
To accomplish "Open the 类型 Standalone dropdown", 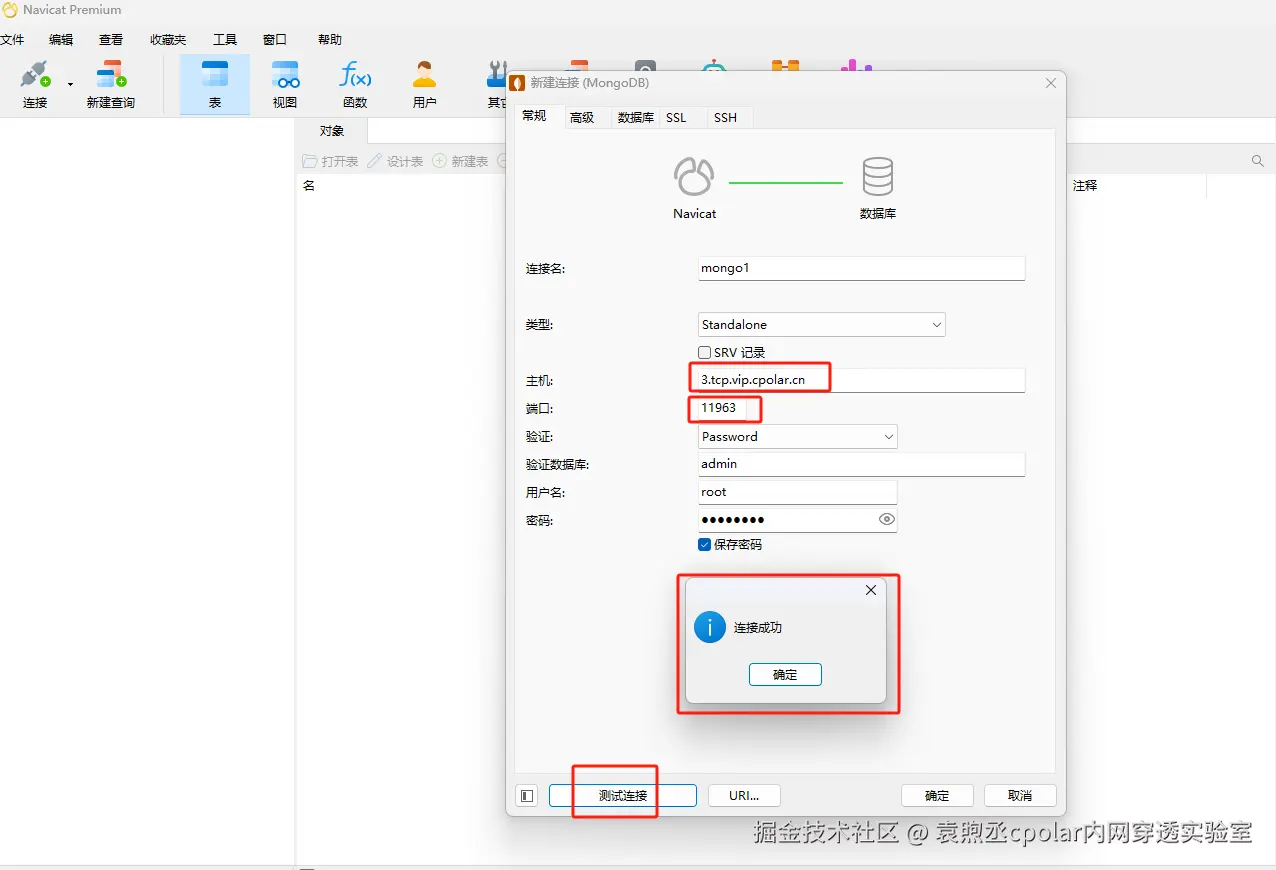I will 821,325.
